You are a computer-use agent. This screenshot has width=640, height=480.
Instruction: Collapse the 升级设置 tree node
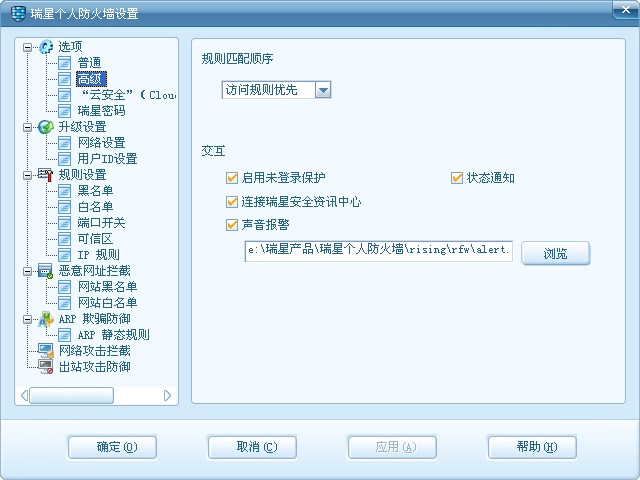(x=27, y=127)
